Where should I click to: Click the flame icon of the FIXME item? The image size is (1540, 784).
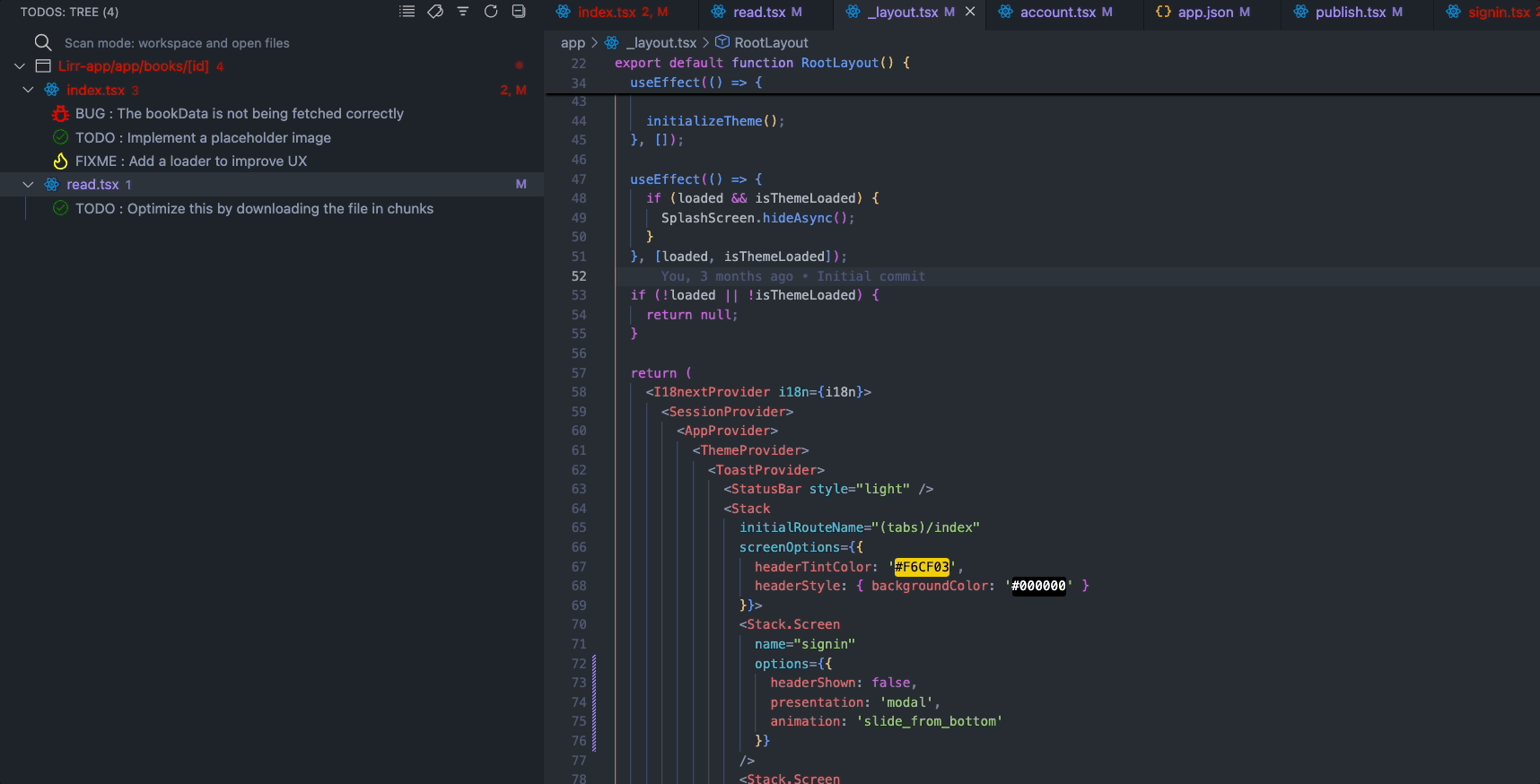(60, 161)
